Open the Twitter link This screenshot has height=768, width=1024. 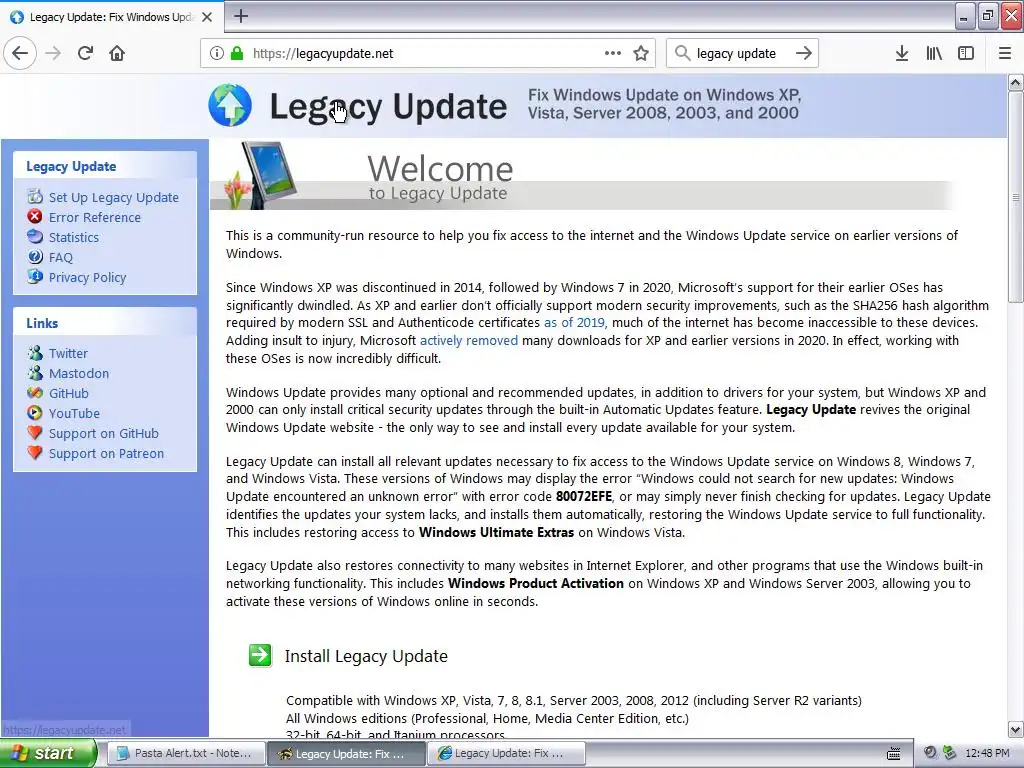[68, 353]
